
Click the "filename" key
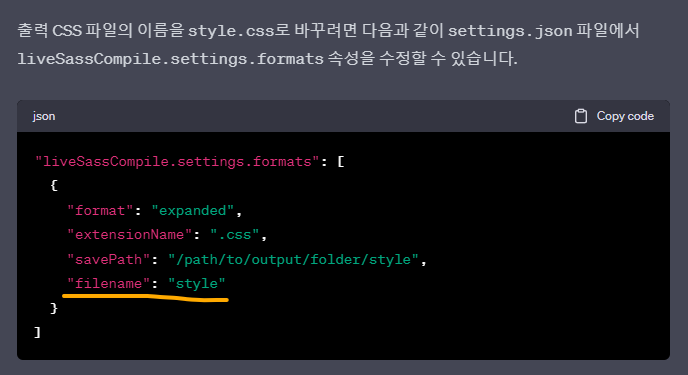point(108,283)
